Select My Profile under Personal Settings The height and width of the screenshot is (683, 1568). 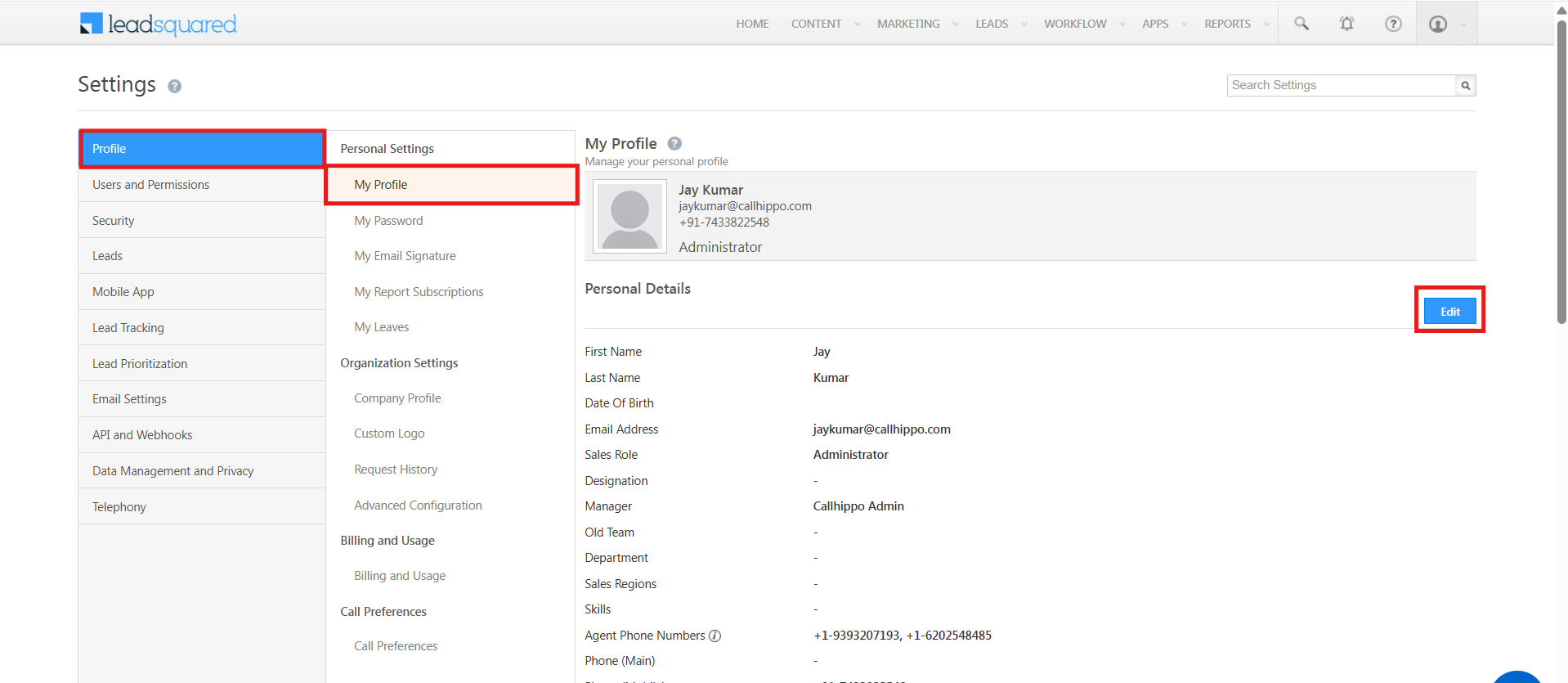pos(451,185)
